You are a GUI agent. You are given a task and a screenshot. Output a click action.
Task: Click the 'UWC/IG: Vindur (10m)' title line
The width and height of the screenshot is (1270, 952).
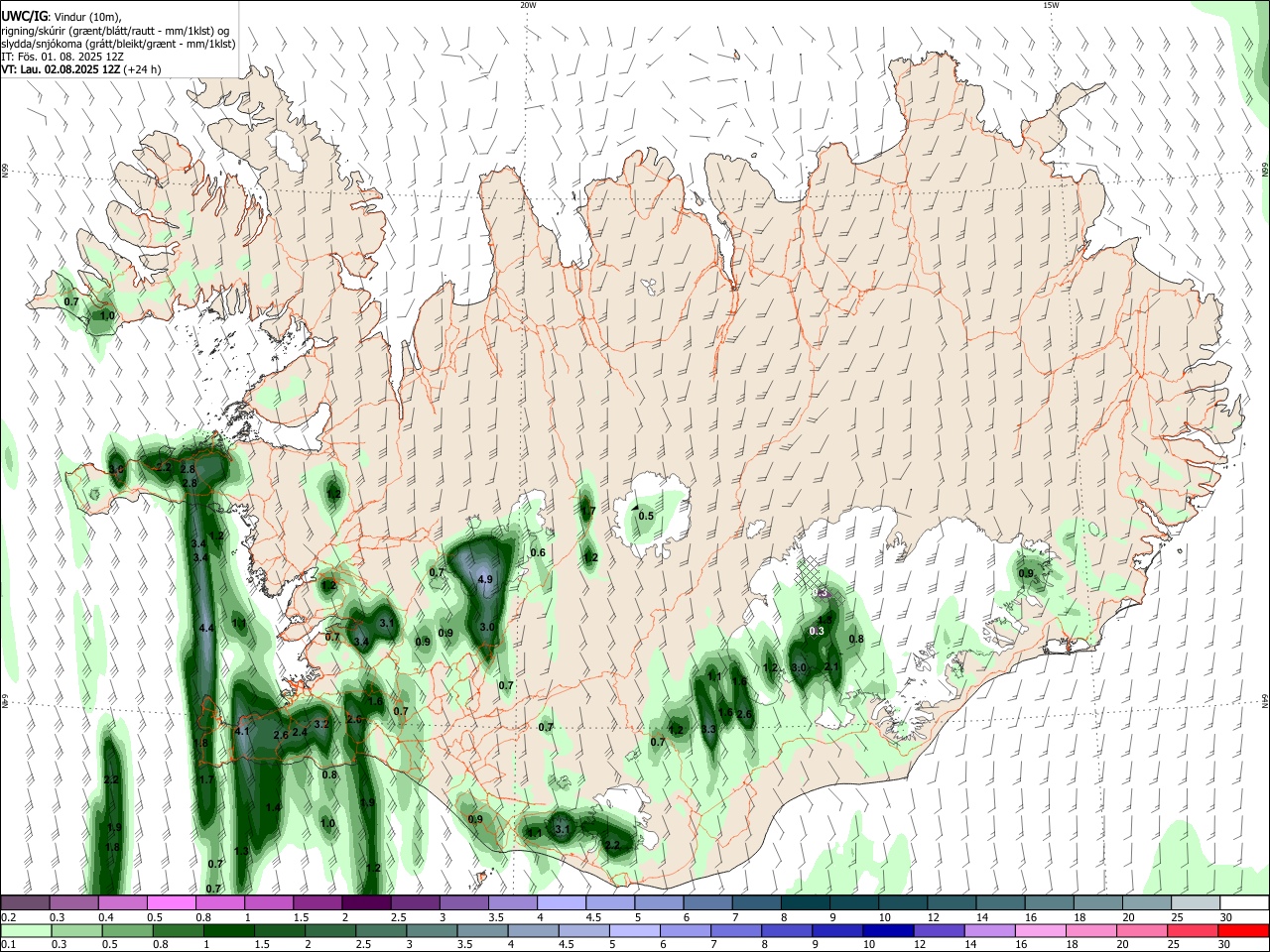[61, 17]
